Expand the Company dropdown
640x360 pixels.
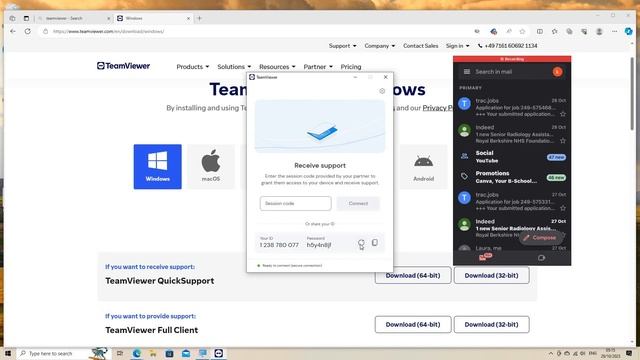[380, 46]
